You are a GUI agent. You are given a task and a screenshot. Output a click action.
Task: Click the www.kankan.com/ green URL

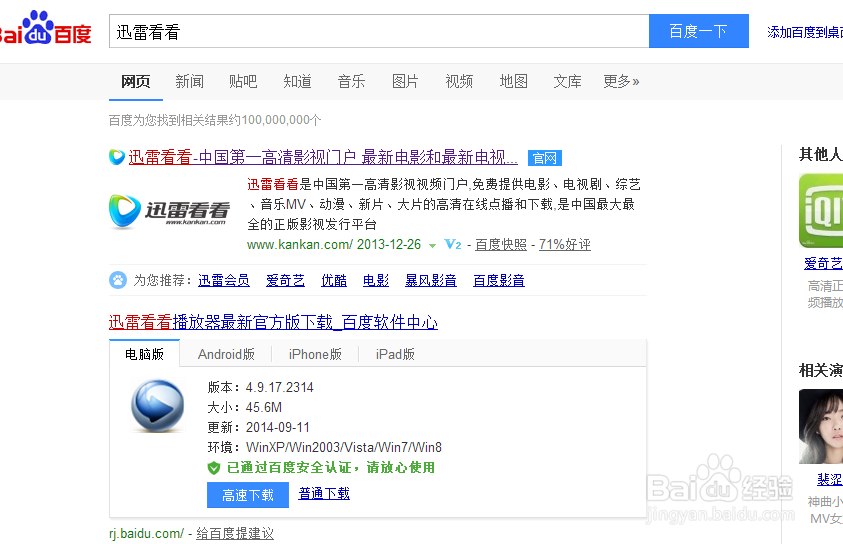(x=300, y=245)
